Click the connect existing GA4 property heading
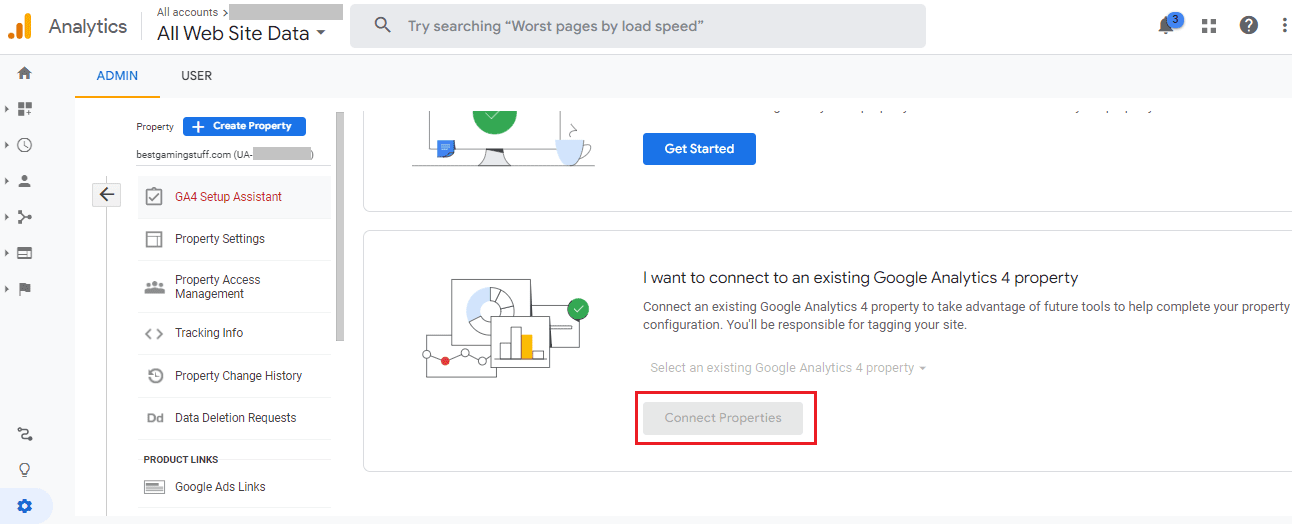This screenshot has height=524, width=1292. click(860, 277)
